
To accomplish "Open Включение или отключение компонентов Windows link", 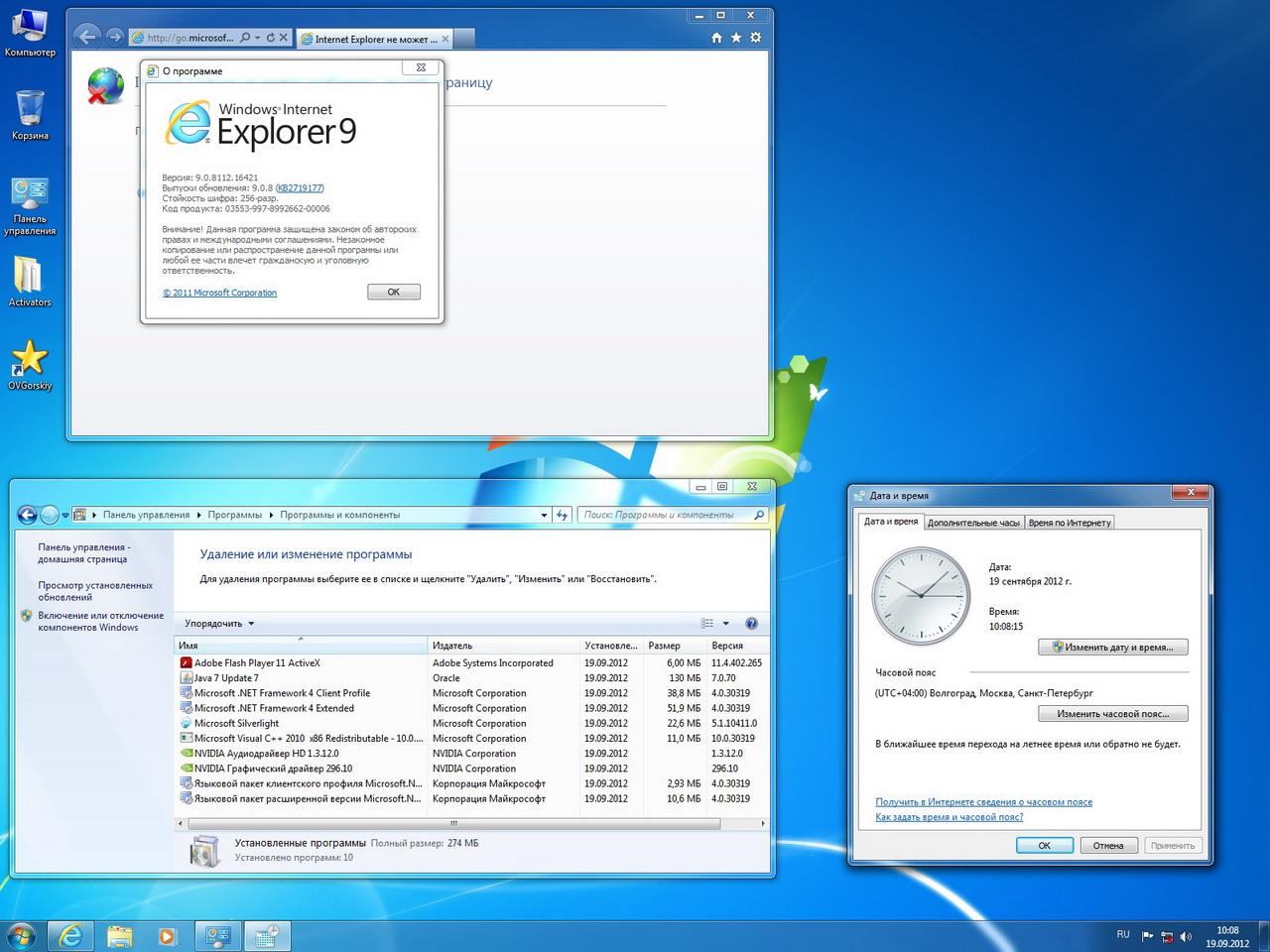I will (x=101, y=621).
